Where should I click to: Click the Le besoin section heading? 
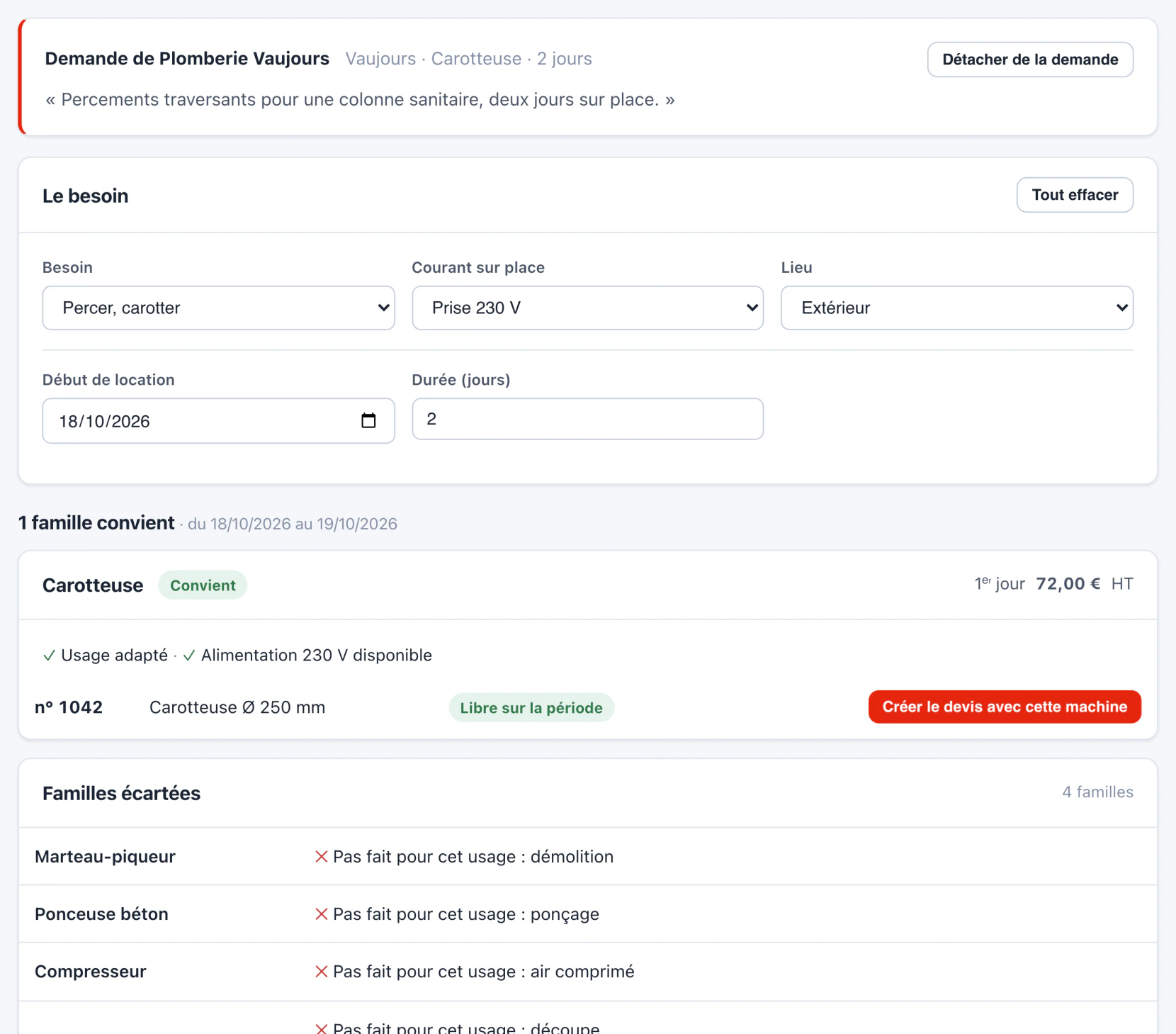(x=85, y=196)
